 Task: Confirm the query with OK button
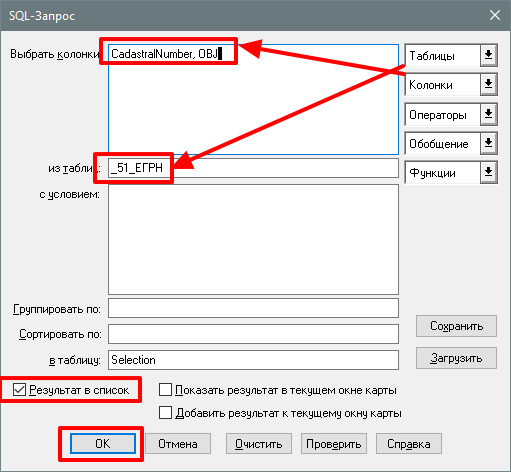103,444
